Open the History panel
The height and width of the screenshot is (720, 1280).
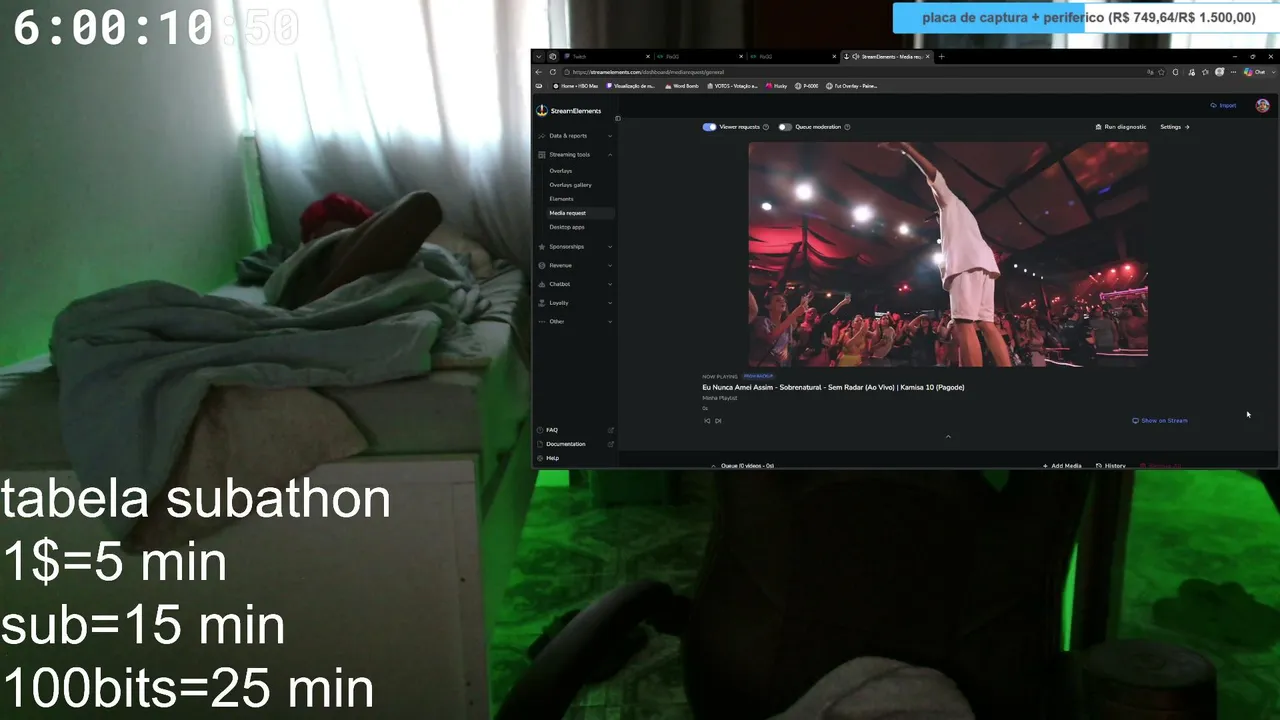(x=1111, y=466)
